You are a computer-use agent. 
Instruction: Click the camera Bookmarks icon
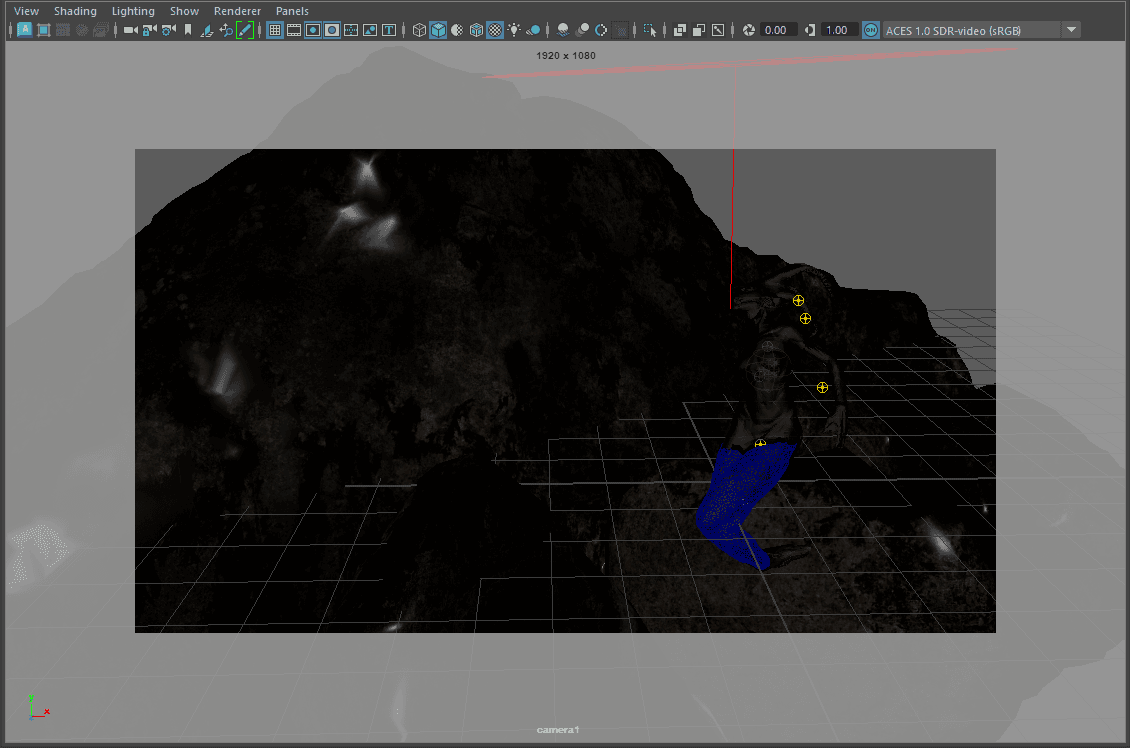[x=188, y=30]
